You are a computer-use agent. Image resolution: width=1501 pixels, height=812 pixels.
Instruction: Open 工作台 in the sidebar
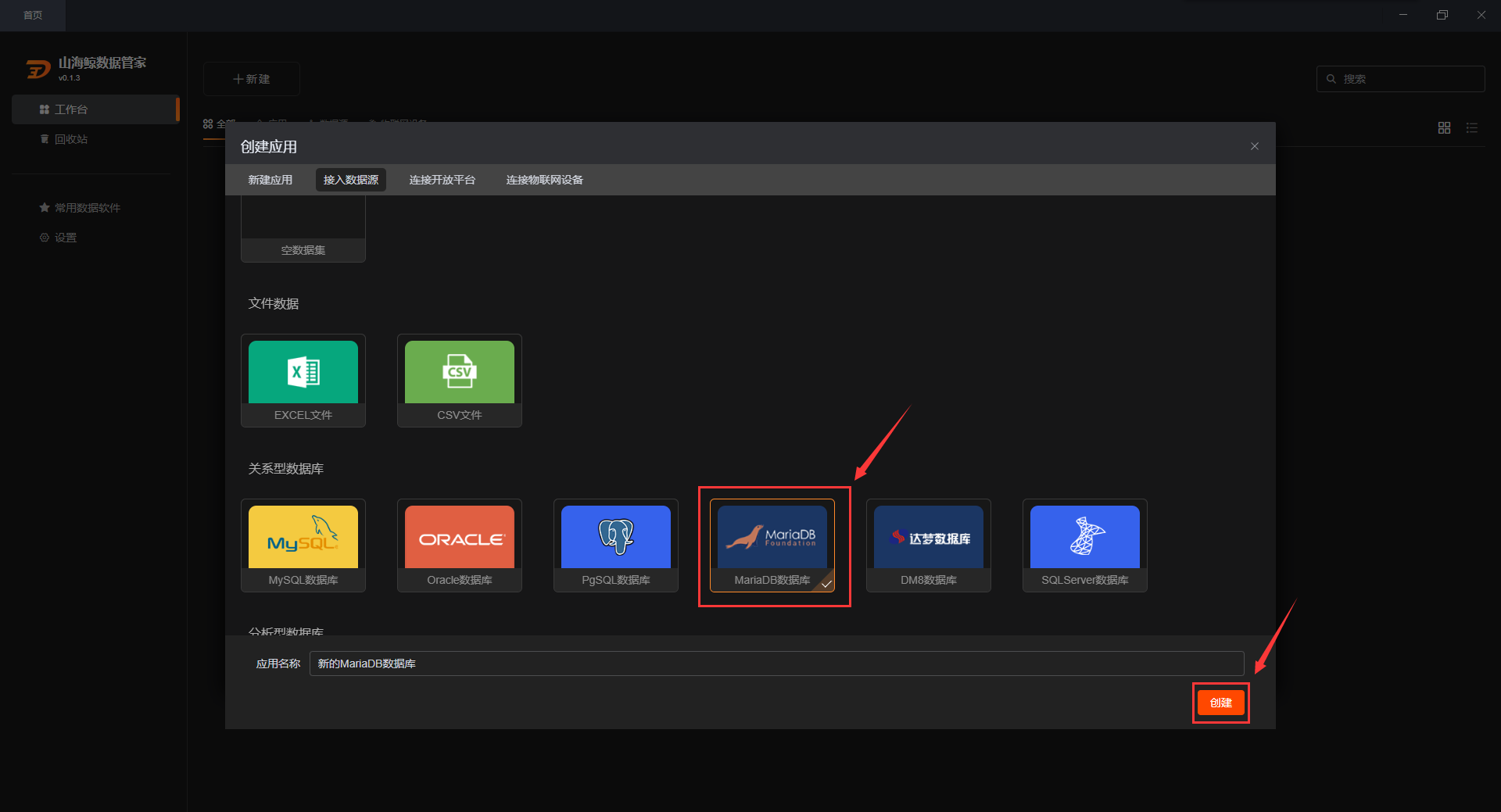click(x=95, y=109)
